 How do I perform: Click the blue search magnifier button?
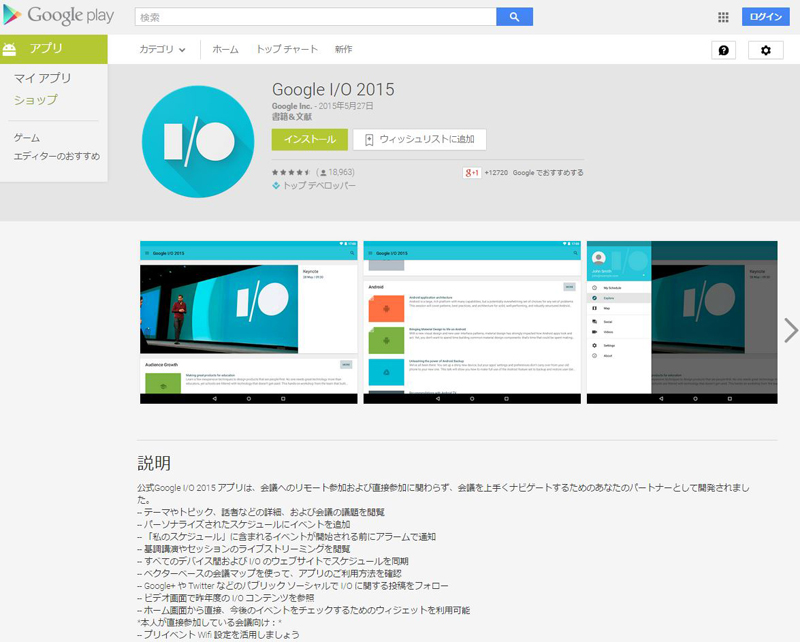point(514,17)
